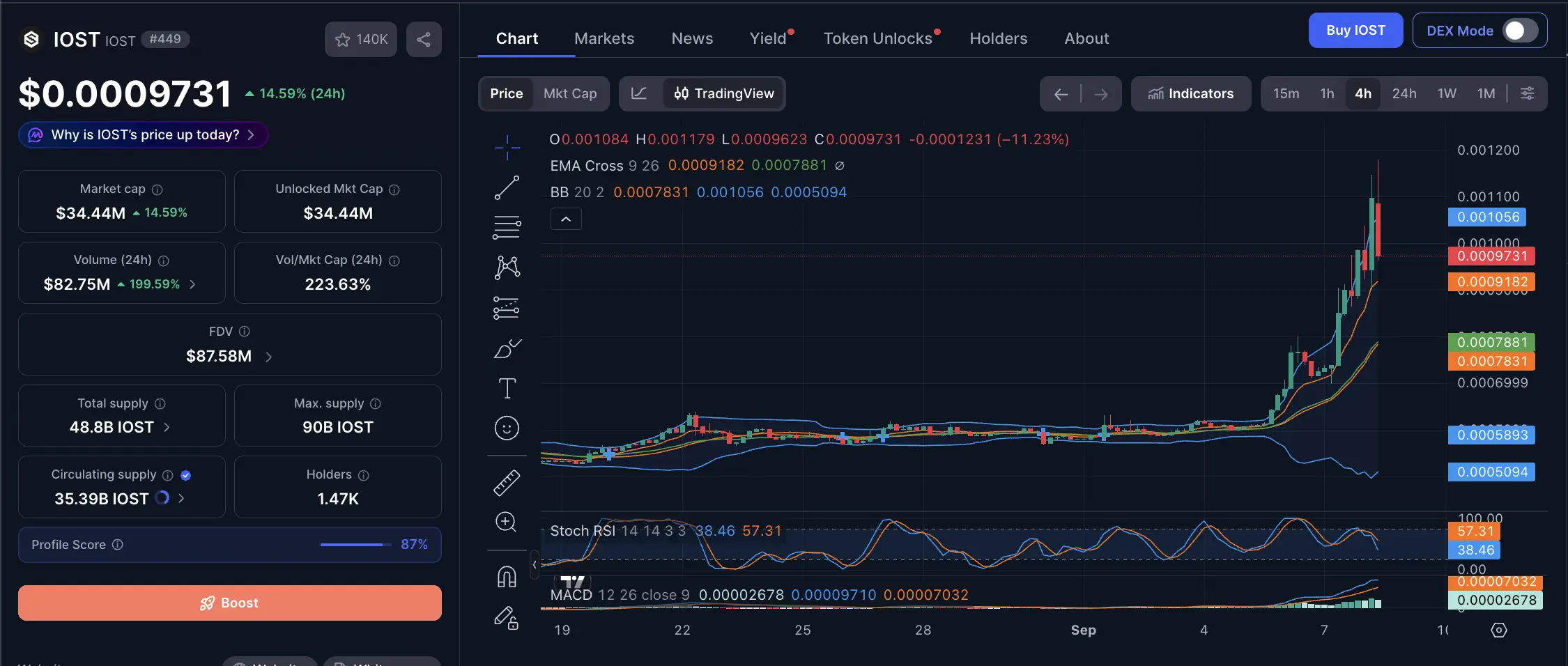Open the Chart tab
1568x666 pixels.
tap(517, 38)
